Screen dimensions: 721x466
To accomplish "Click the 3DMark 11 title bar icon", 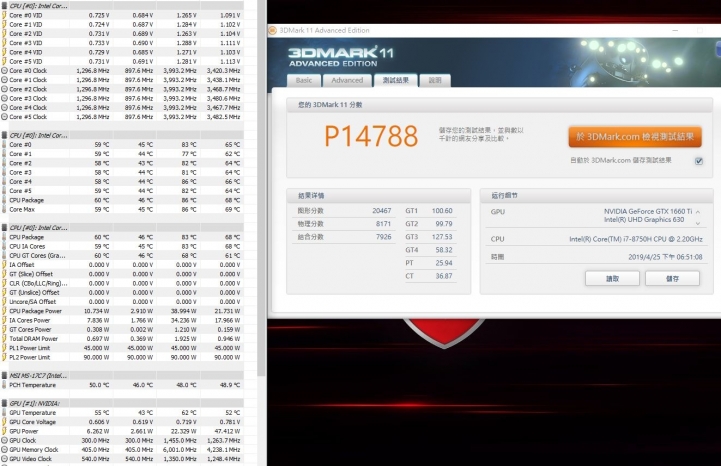I will (272, 30).
